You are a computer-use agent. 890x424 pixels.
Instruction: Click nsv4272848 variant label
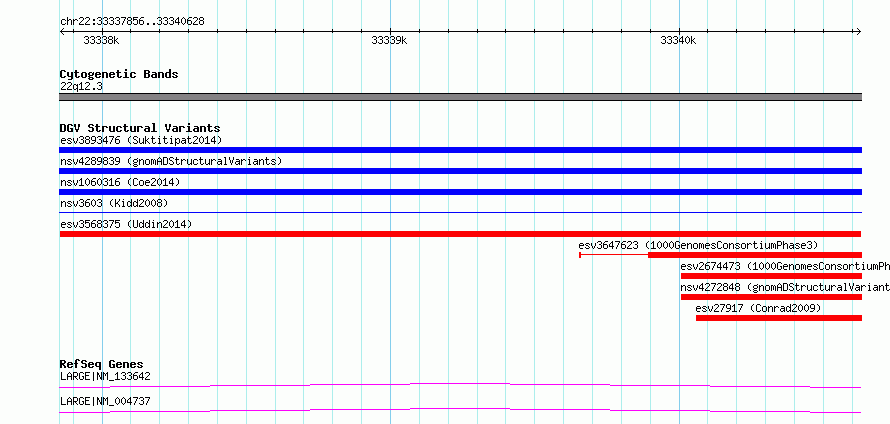click(x=785, y=287)
